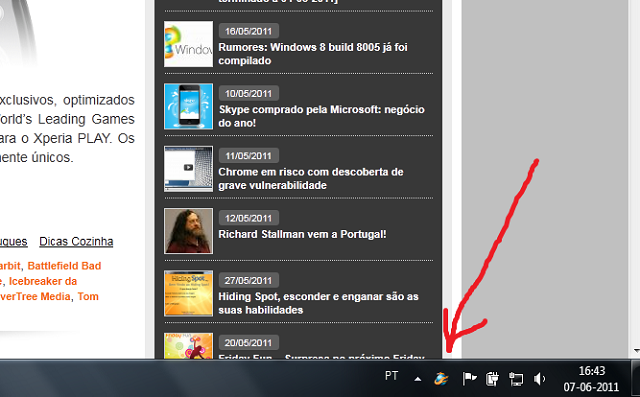
Task: Open the Action Center flag icon
Action: point(469,379)
